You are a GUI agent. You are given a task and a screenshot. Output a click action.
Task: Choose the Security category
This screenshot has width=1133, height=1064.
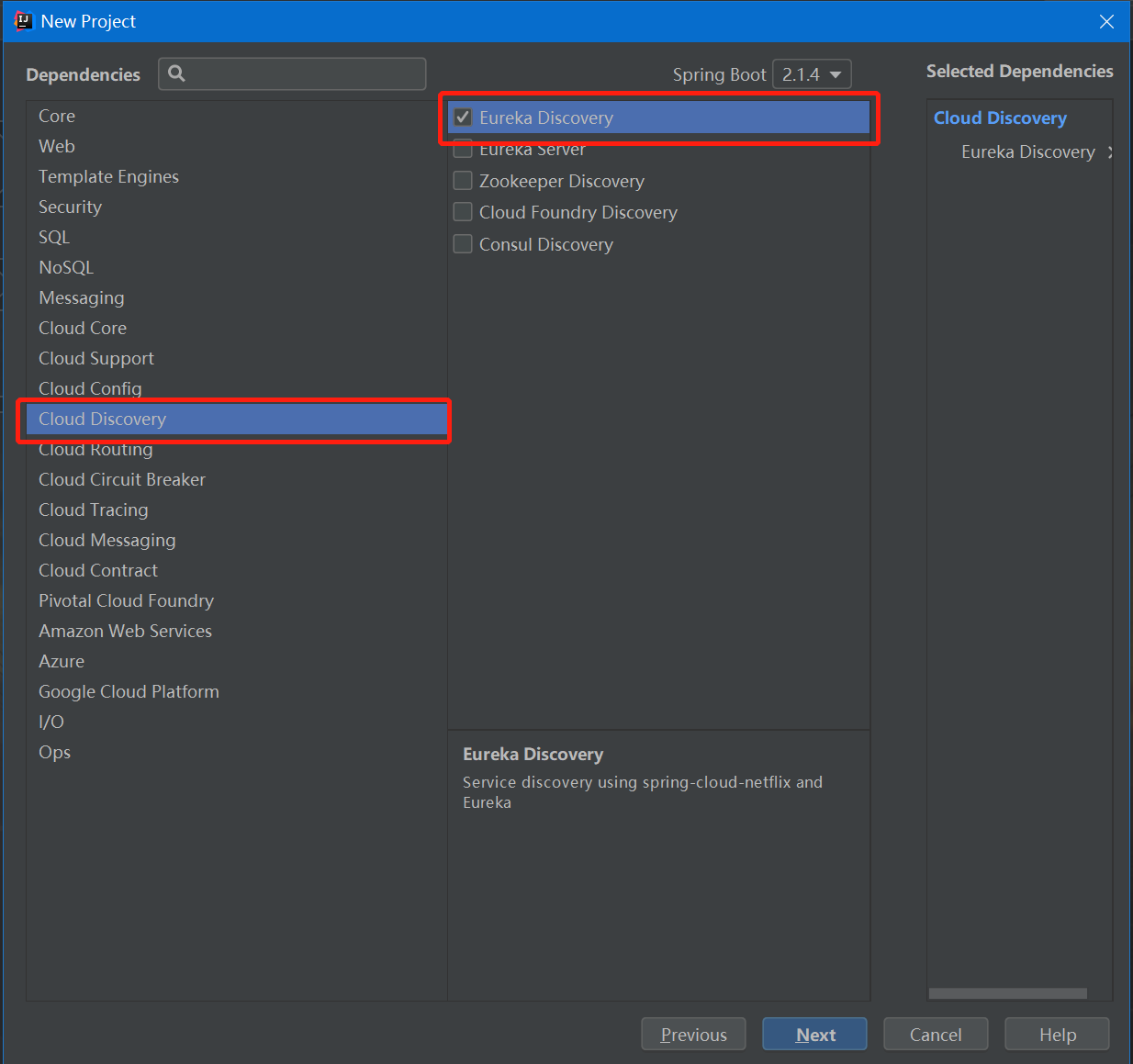[237, 207]
